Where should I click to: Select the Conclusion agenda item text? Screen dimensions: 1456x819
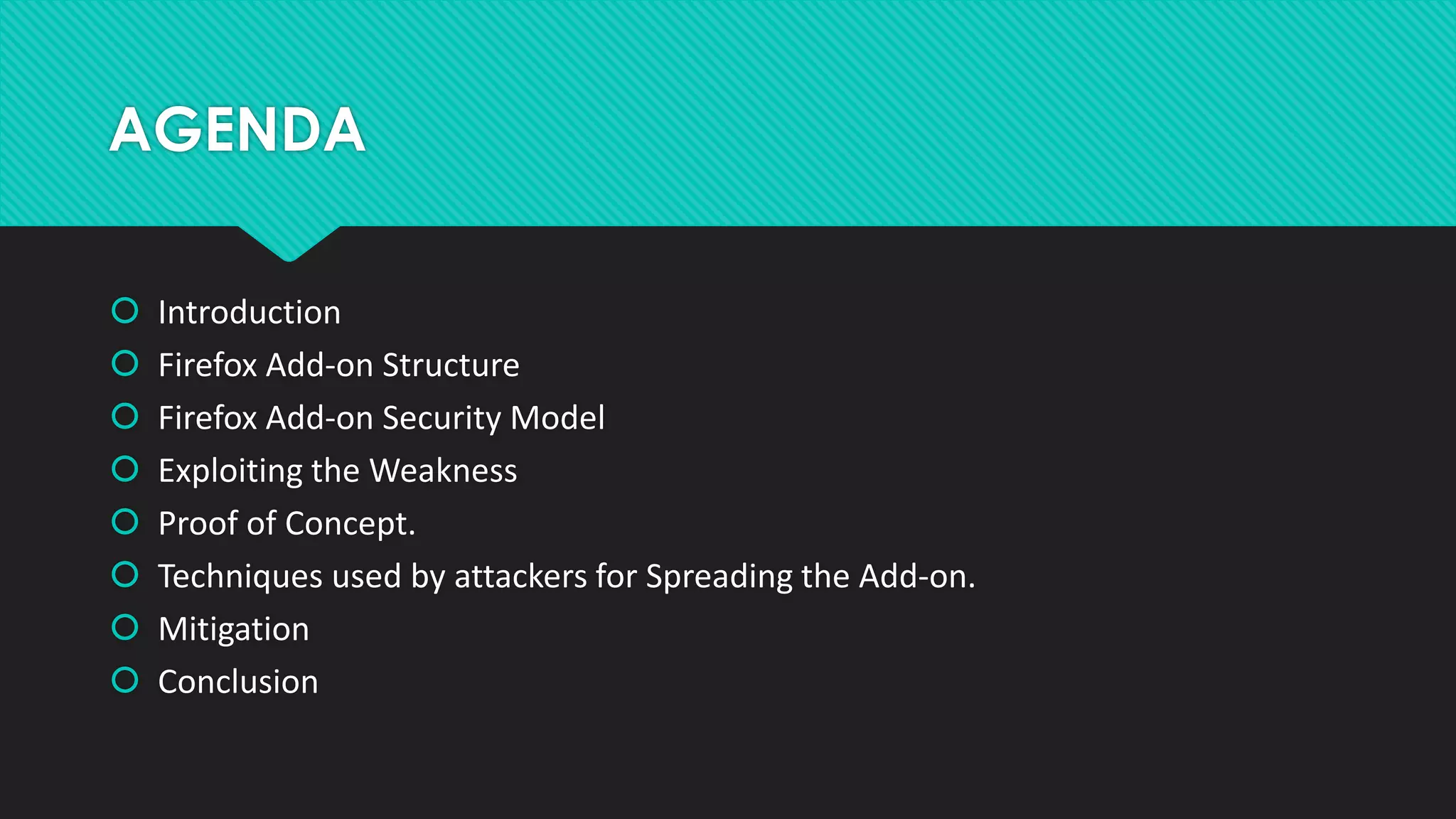238,682
